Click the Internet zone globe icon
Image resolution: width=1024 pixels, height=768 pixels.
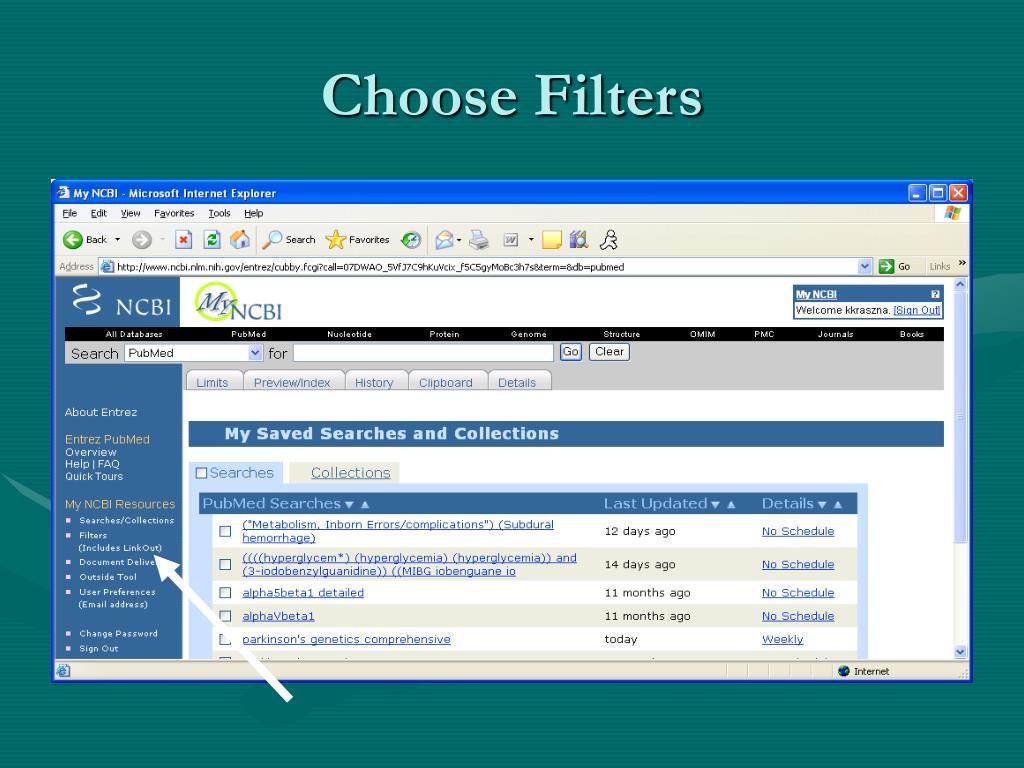coord(844,671)
